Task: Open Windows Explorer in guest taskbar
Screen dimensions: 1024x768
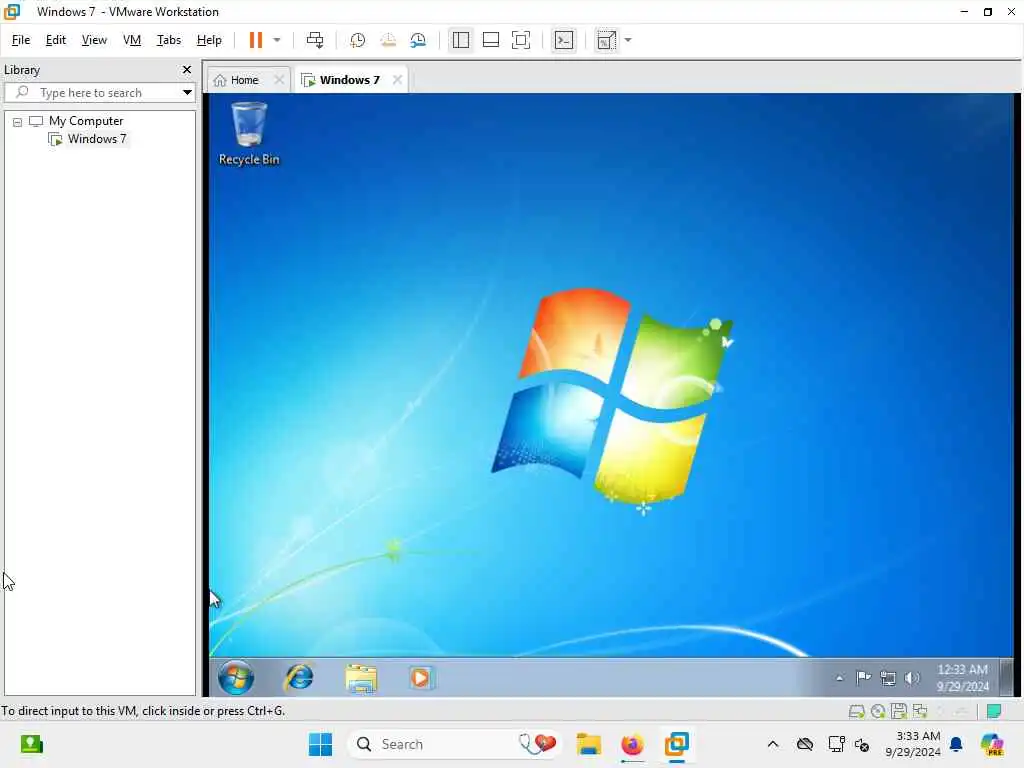Action: 361,678
